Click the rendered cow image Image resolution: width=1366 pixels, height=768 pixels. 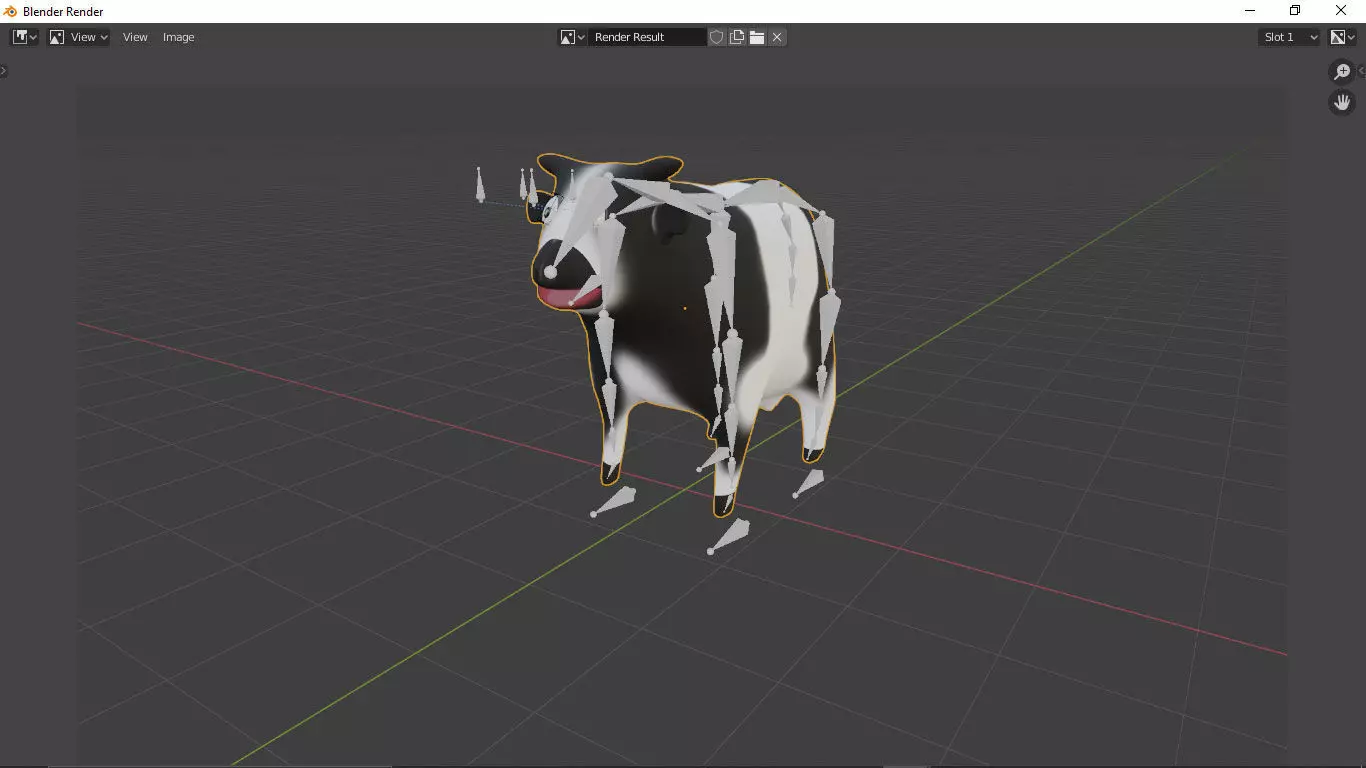pos(684,335)
